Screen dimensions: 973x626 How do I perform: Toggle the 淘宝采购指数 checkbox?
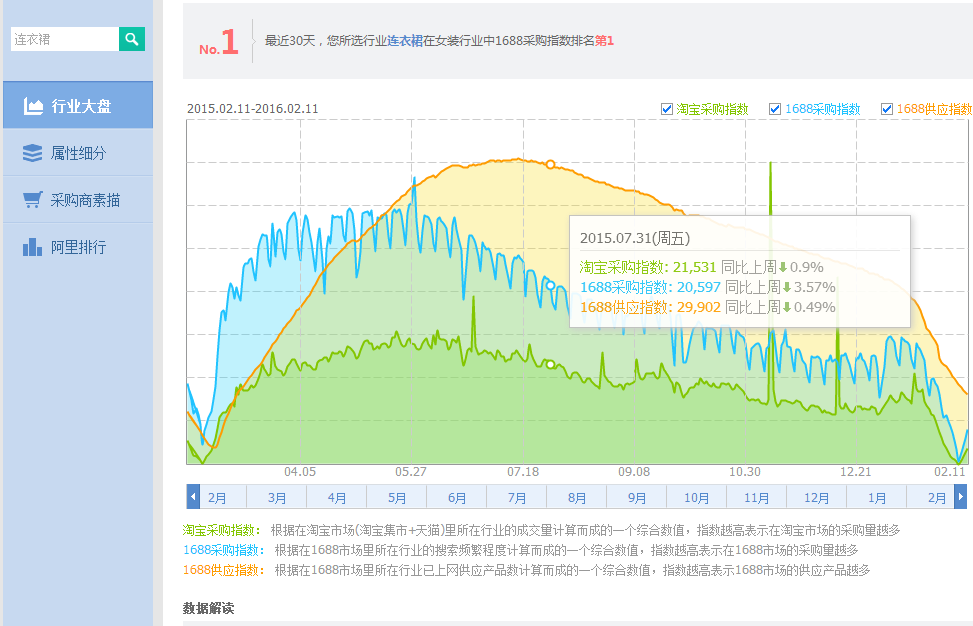point(667,109)
